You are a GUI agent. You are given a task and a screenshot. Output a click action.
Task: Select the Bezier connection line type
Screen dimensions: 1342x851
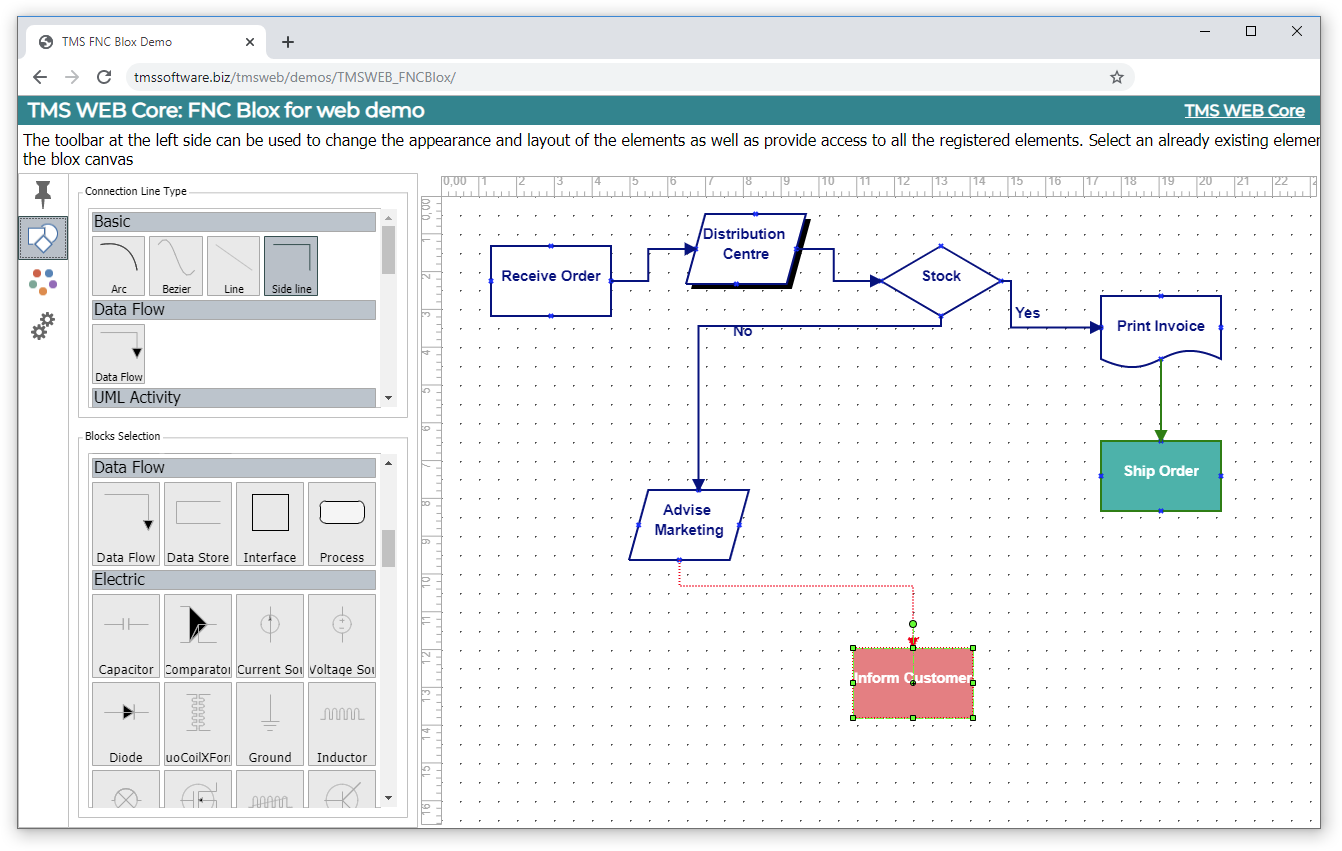(175, 264)
